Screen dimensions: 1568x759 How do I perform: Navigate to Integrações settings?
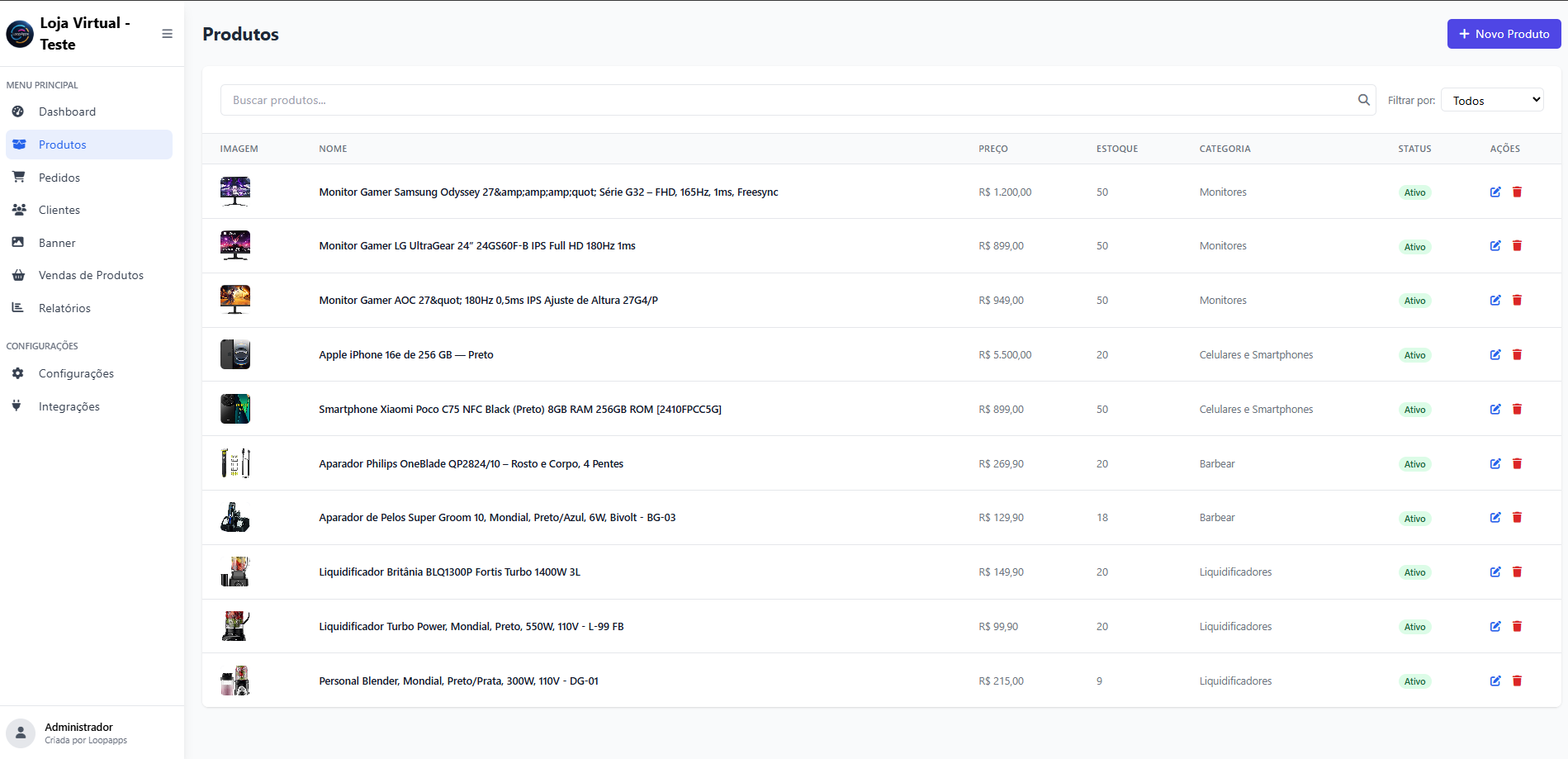tap(69, 406)
